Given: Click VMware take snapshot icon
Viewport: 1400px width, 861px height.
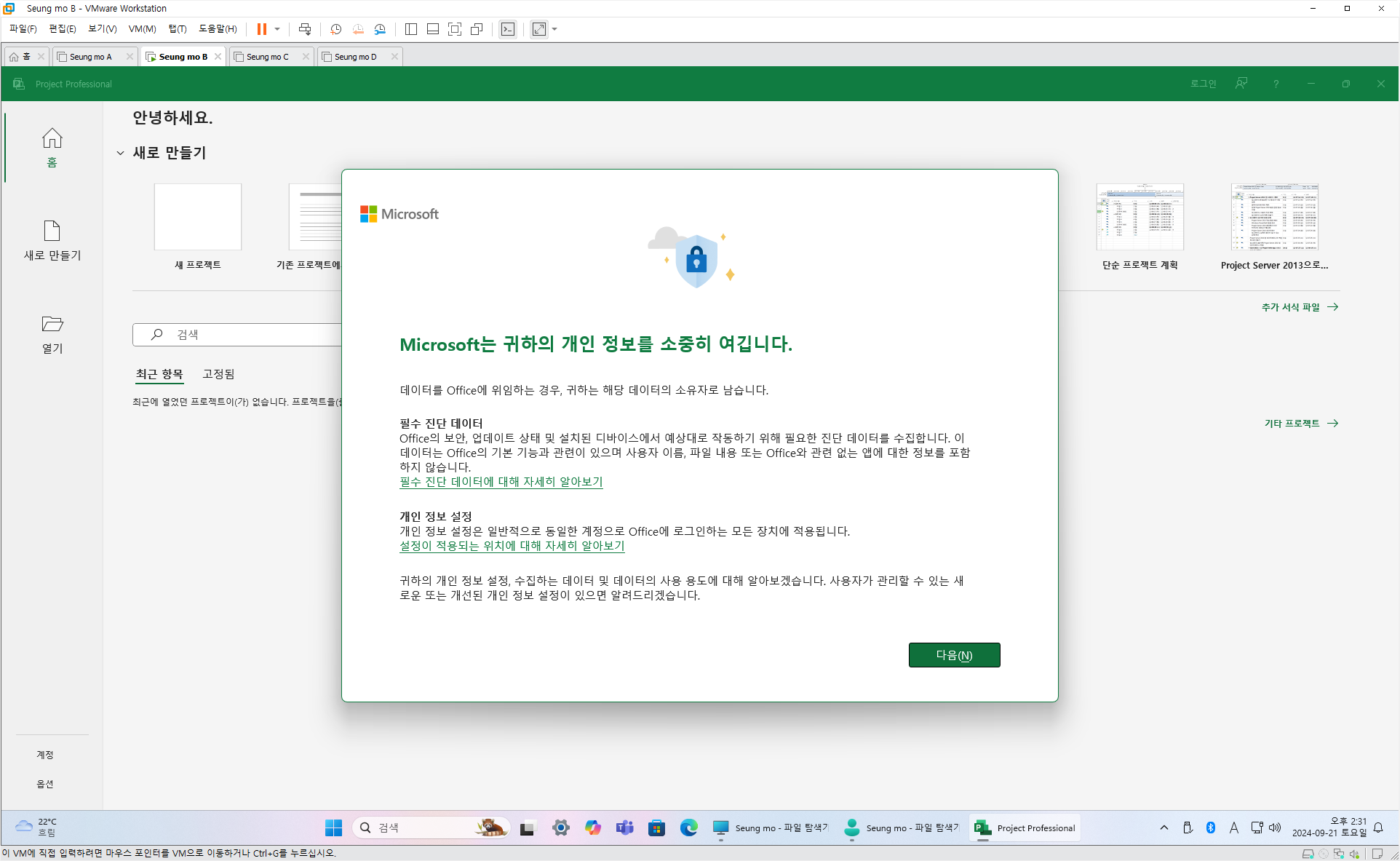Looking at the screenshot, I should point(335,29).
